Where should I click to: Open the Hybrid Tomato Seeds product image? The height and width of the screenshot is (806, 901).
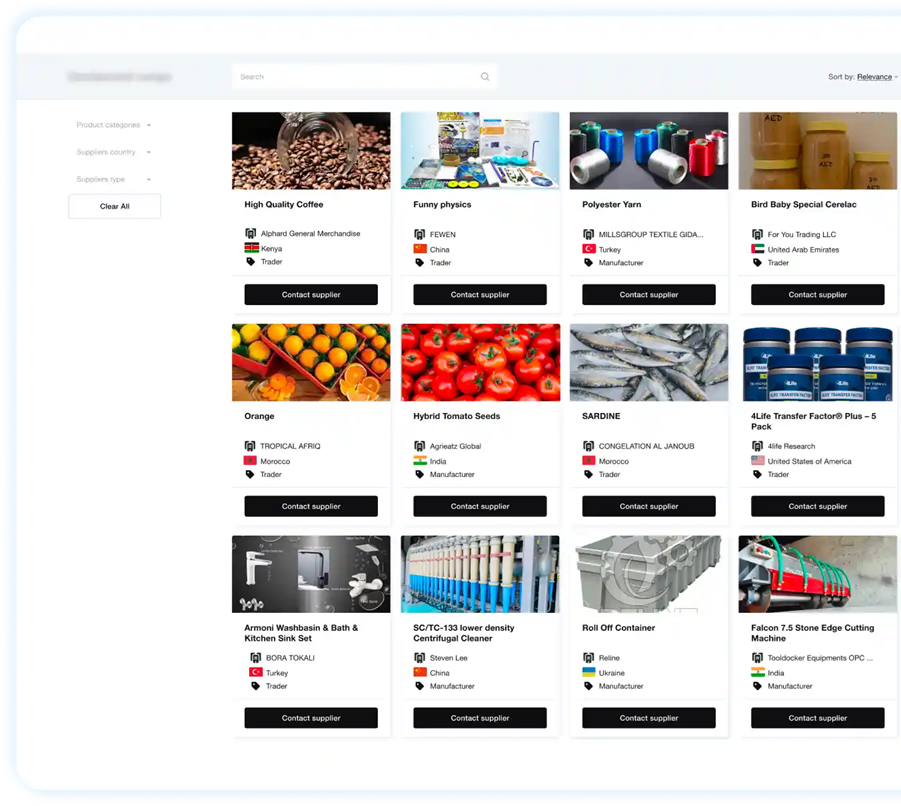(480, 362)
